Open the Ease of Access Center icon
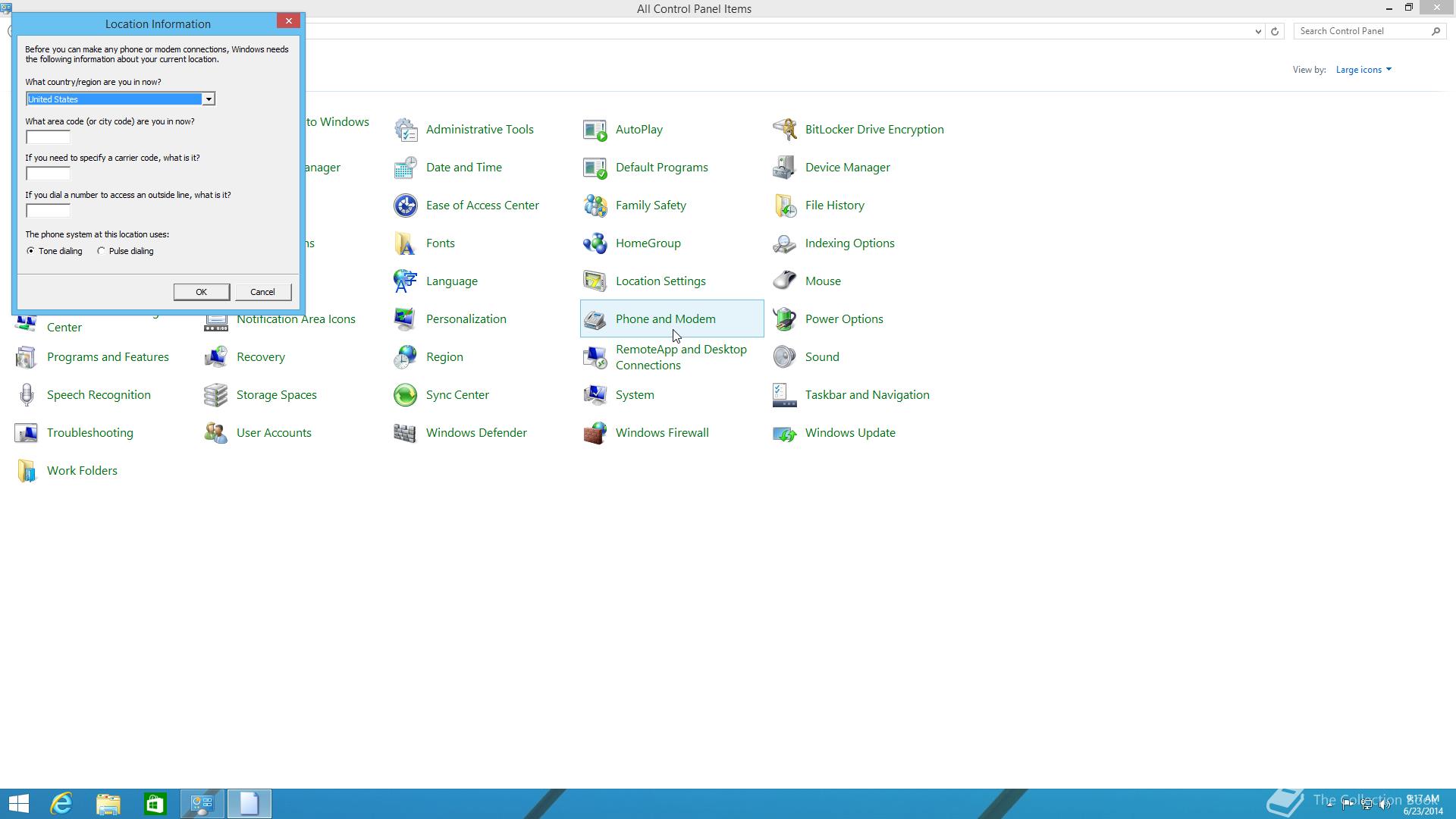The height and width of the screenshot is (819, 1456). tap(406, 206)
